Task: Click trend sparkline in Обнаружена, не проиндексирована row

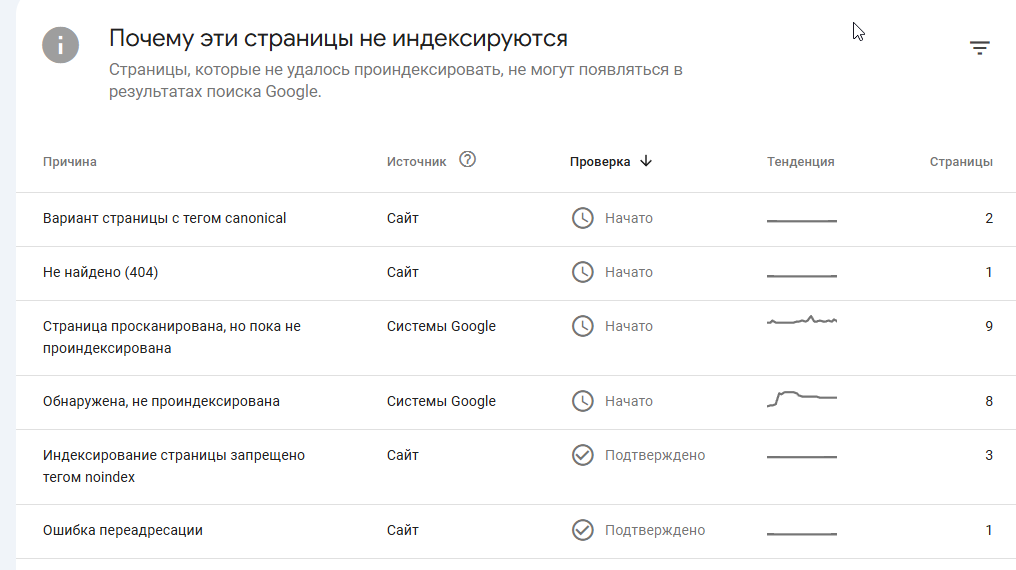Action: pos(801,398)
